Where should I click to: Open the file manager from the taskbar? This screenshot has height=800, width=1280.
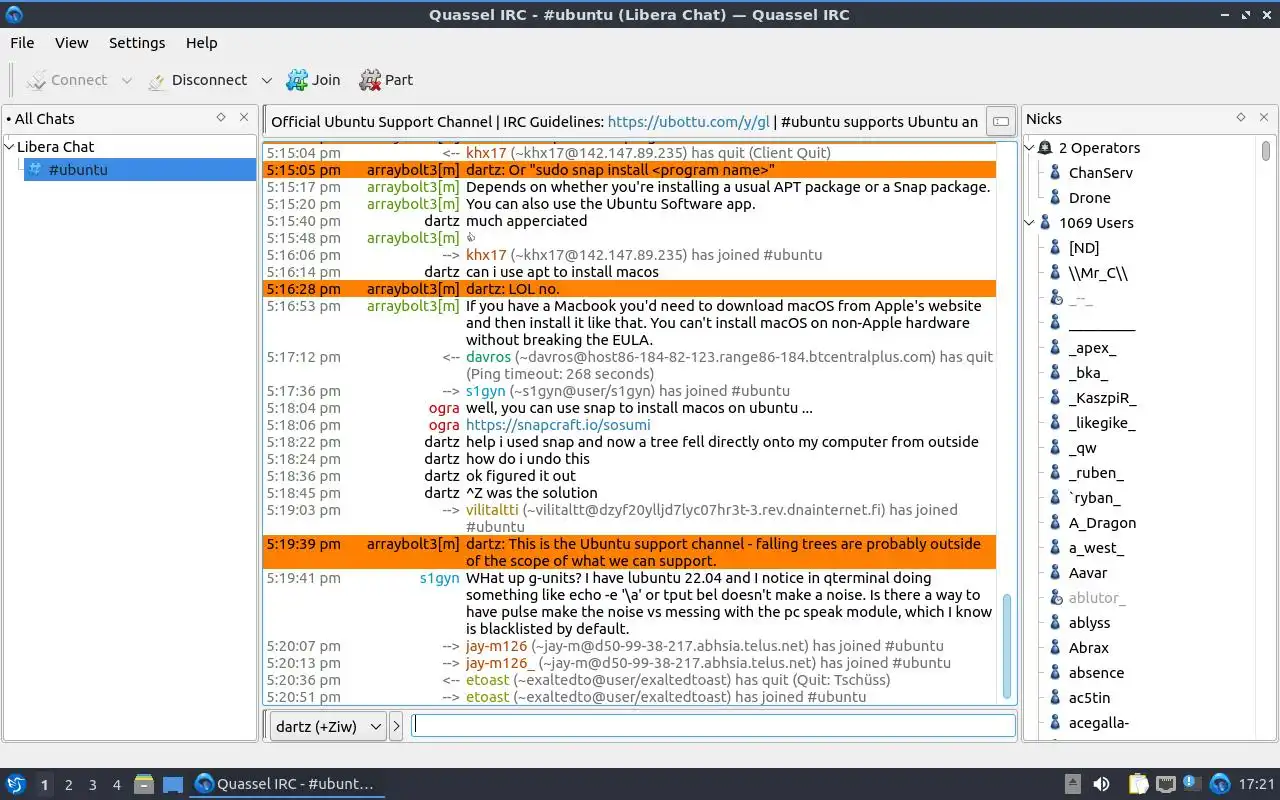[x=144, y=784]
